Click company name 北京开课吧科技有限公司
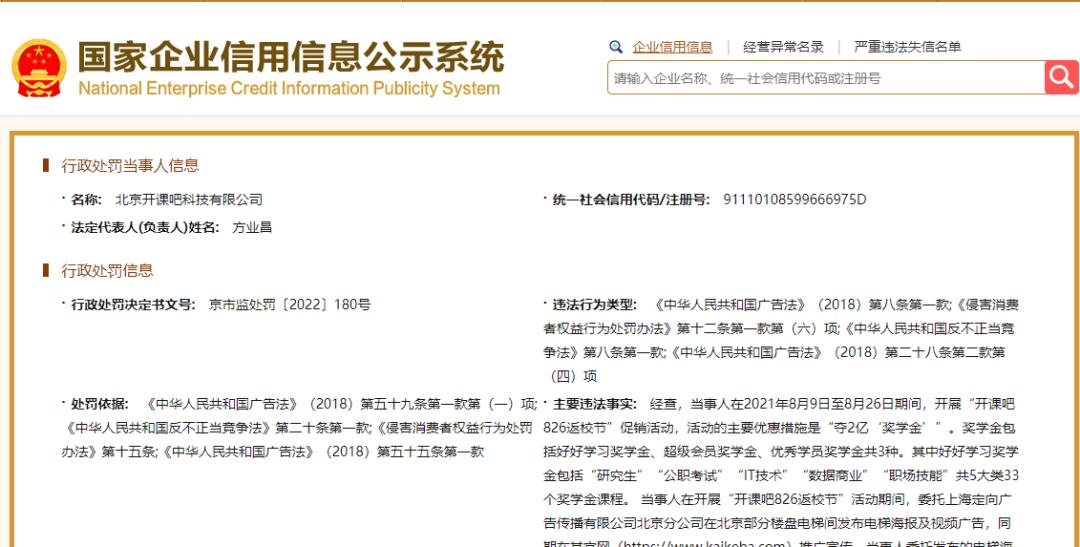Screen dimensions: 1080x547 pyautogui.click(x=189, y=200)
